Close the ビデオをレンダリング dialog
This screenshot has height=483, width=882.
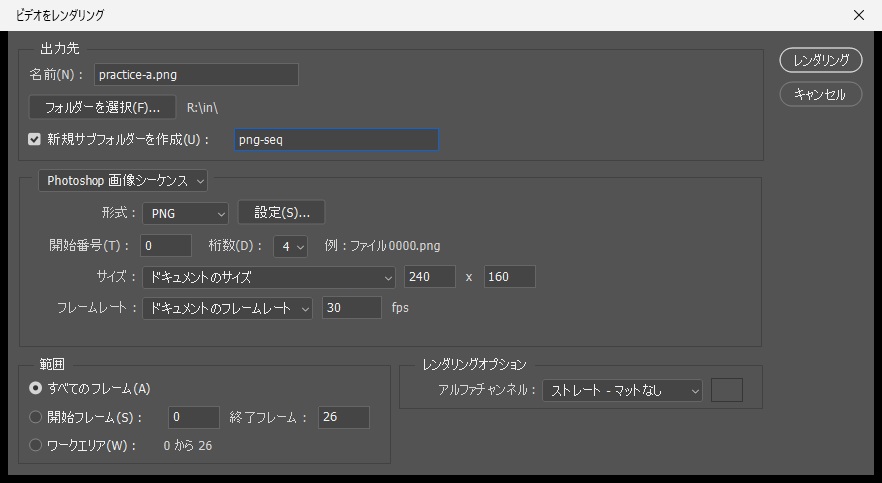pyautogui.click(x=858, y=15)
